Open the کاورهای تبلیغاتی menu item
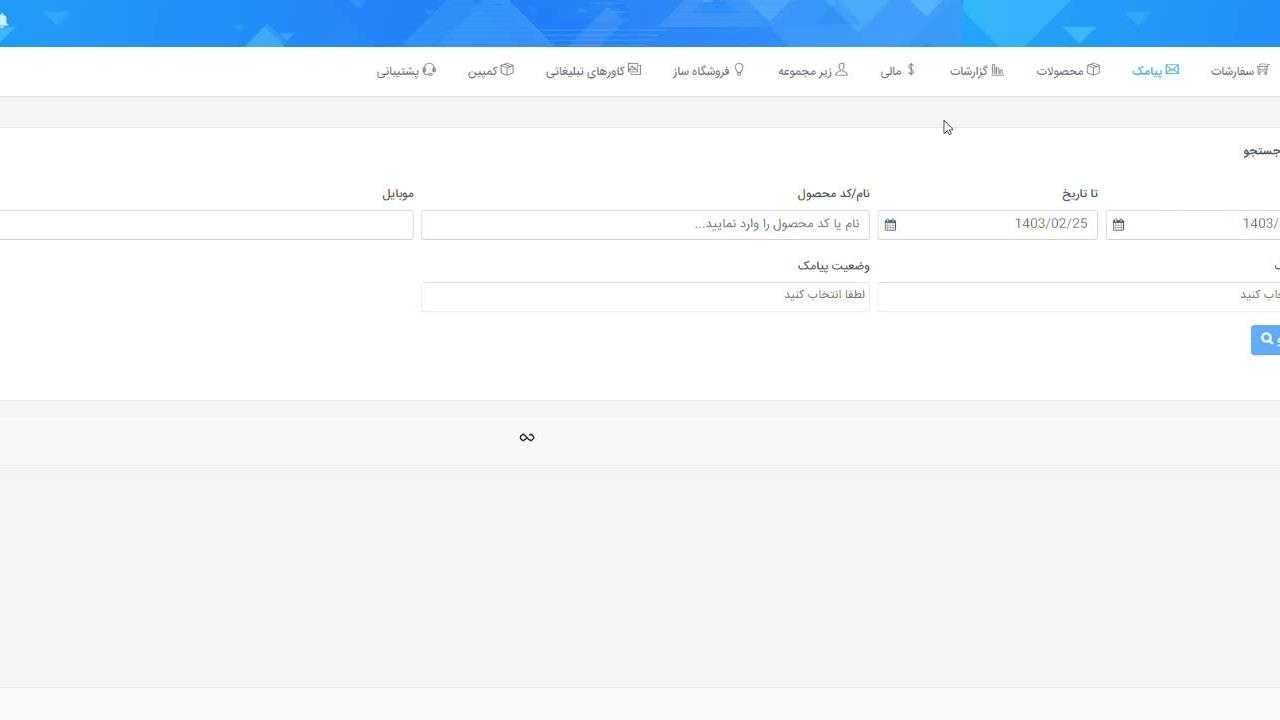Viewport: 1280px width, 720px height. (593, 71)
